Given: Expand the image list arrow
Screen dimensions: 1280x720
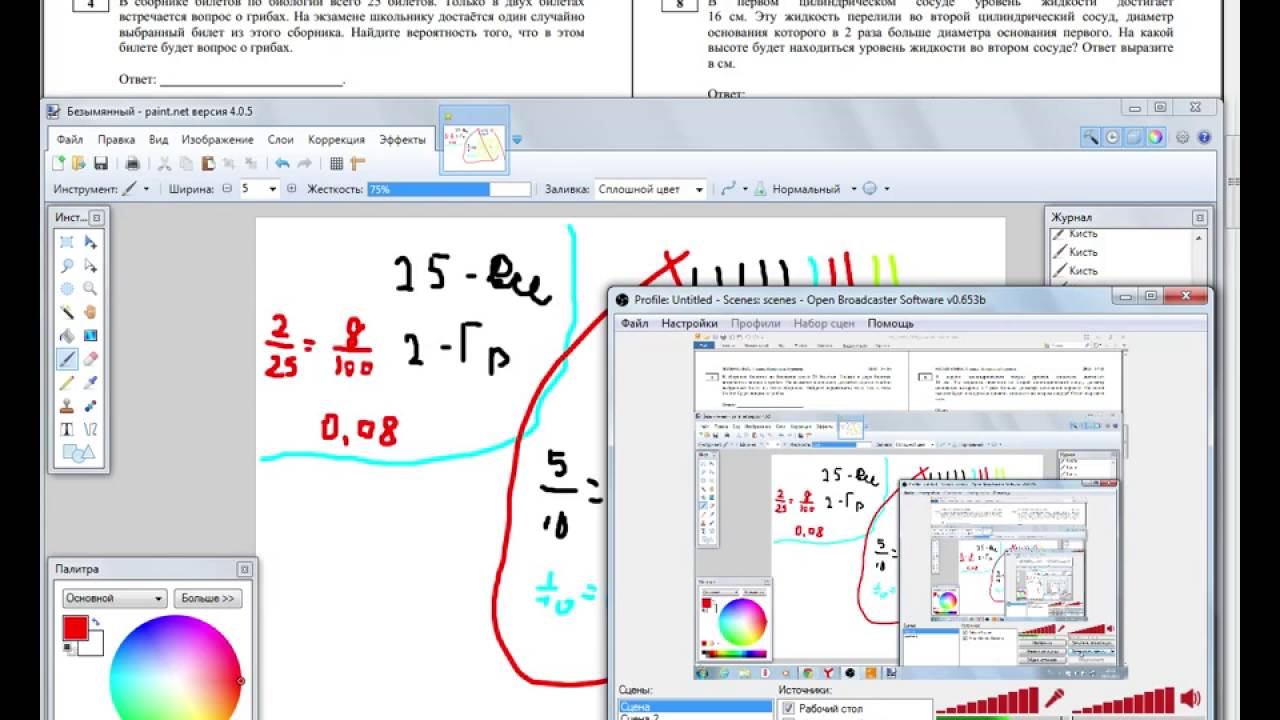Looking at the screenshot, I should [x=517, y=140].
